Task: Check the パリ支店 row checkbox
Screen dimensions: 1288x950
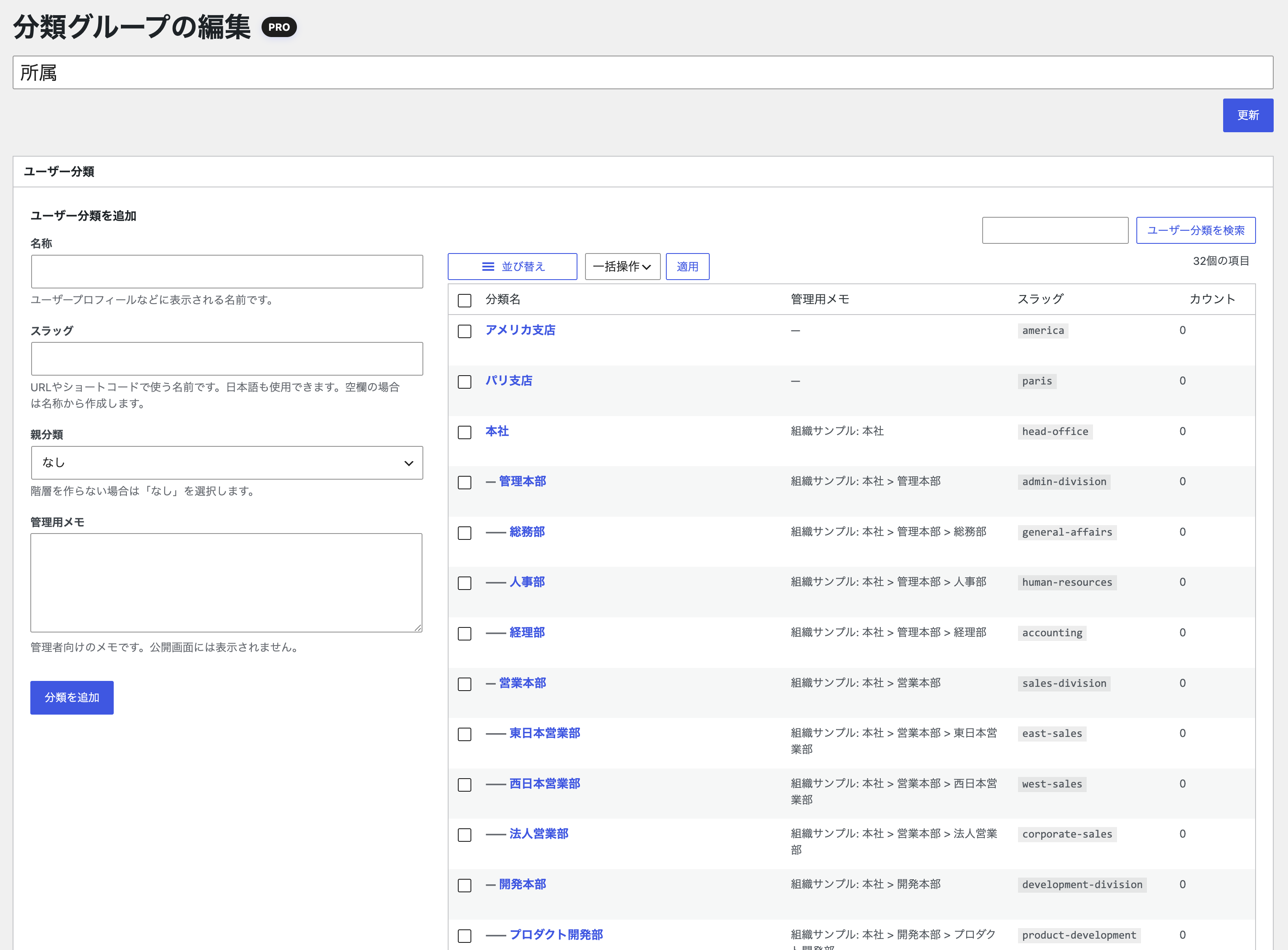Action: (465, 382)
